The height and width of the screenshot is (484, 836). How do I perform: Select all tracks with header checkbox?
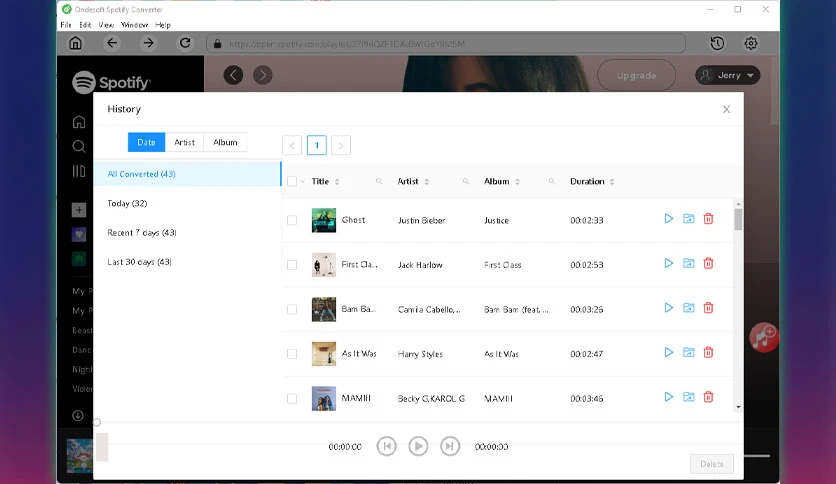click(292, 181)
